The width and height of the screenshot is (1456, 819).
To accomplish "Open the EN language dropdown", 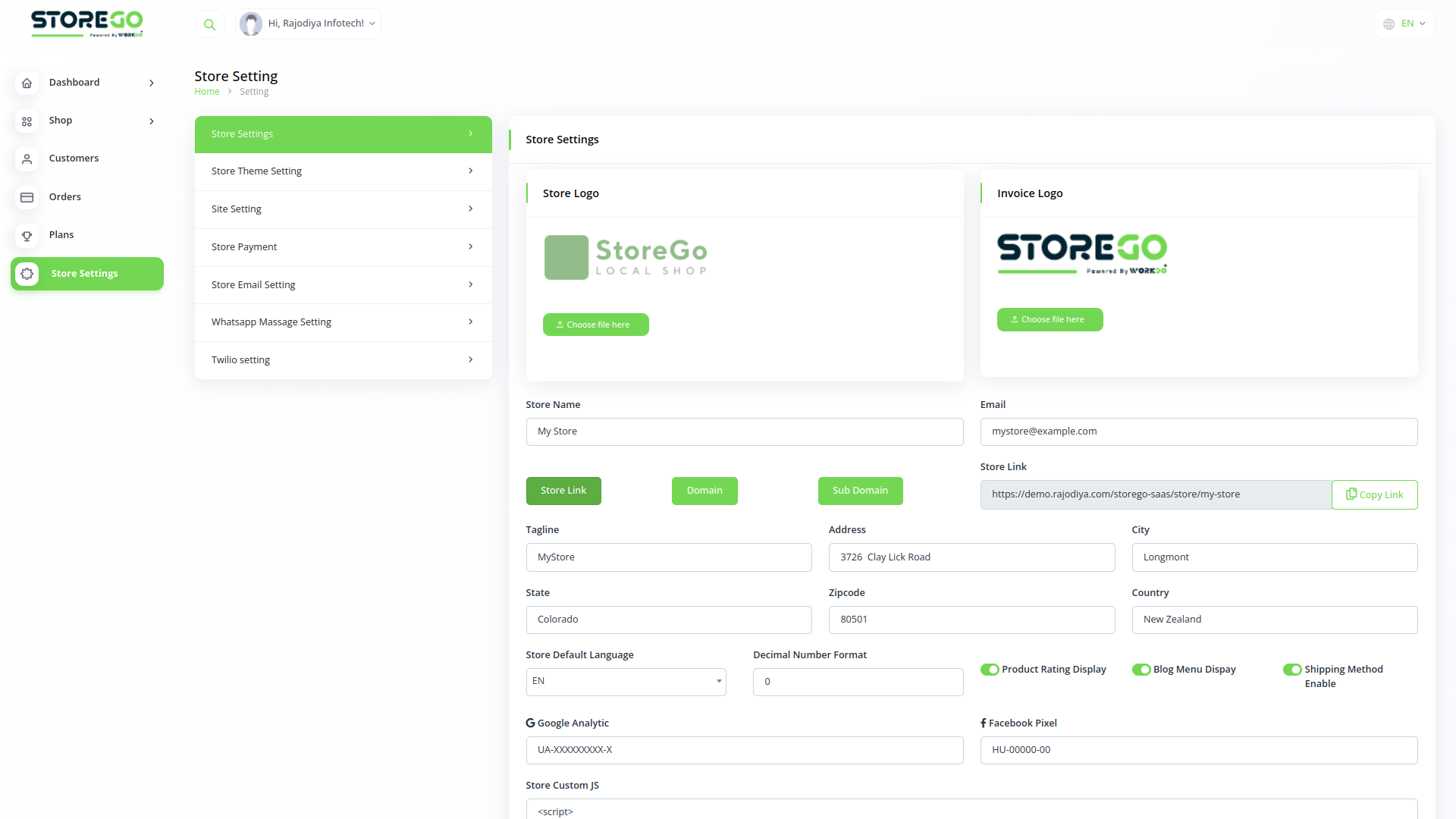I will 1404,24.
